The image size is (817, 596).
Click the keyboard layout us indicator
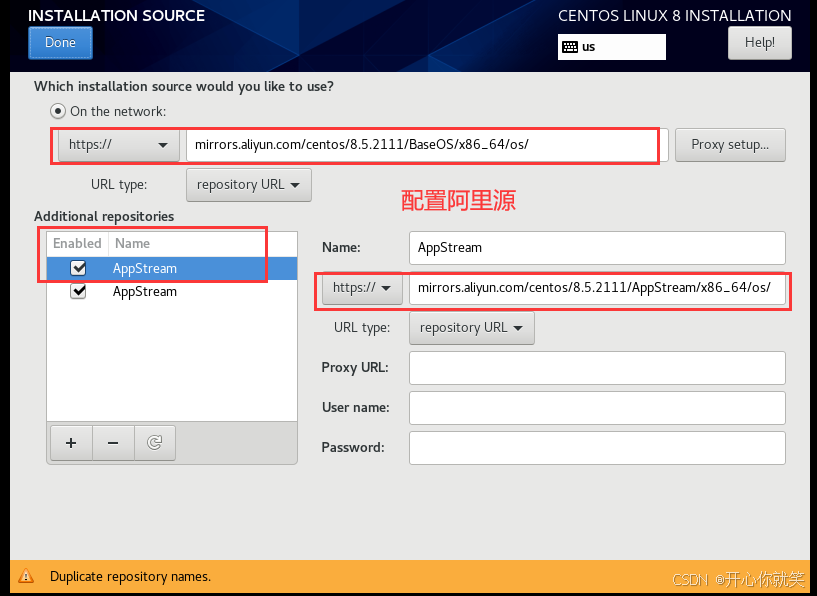(611, 47)
